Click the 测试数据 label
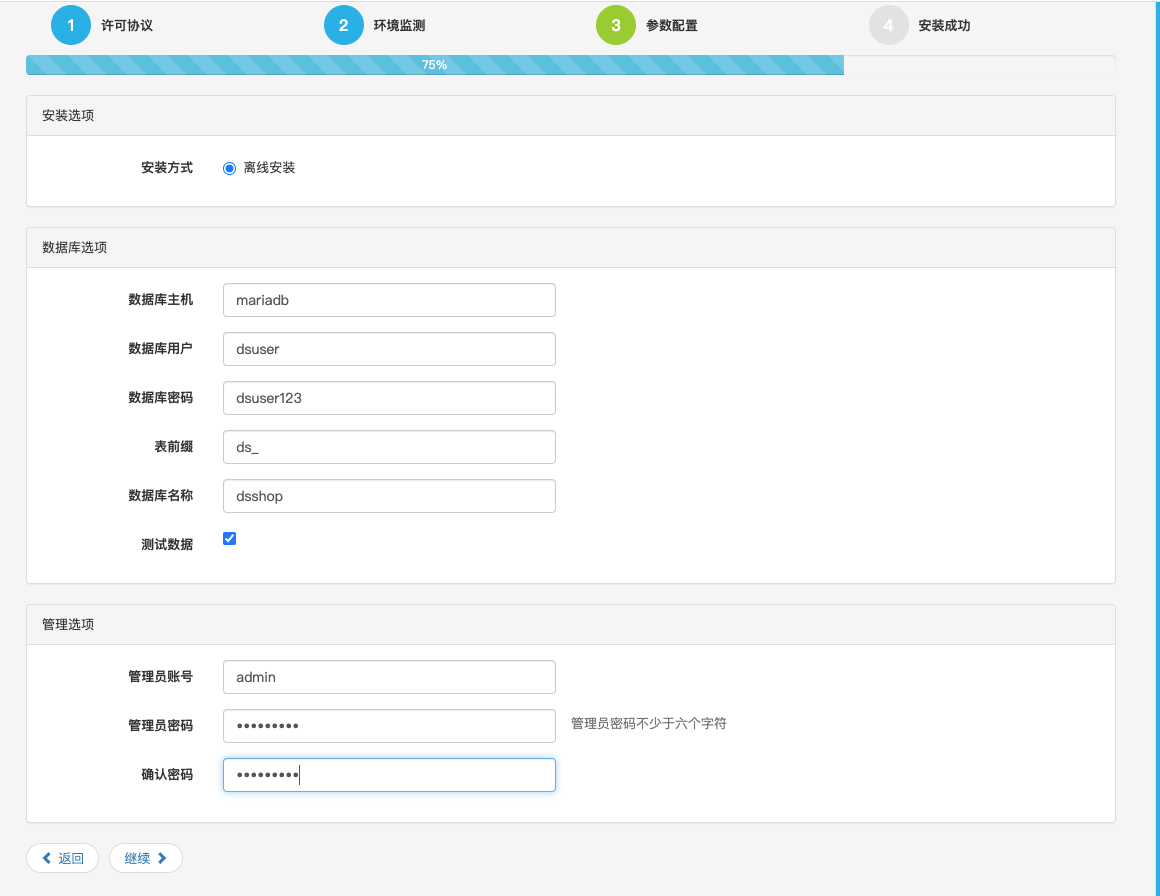The height and width of the screenshot is (896, 1160). [x=167, y=545]
